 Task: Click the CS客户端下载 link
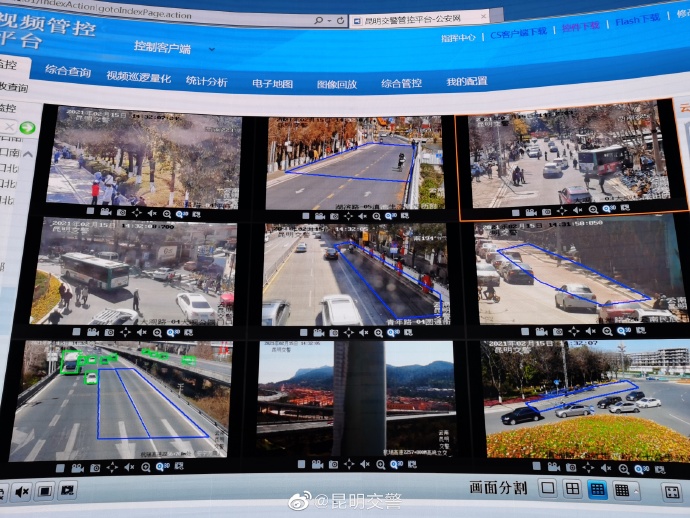coord(518,32)
